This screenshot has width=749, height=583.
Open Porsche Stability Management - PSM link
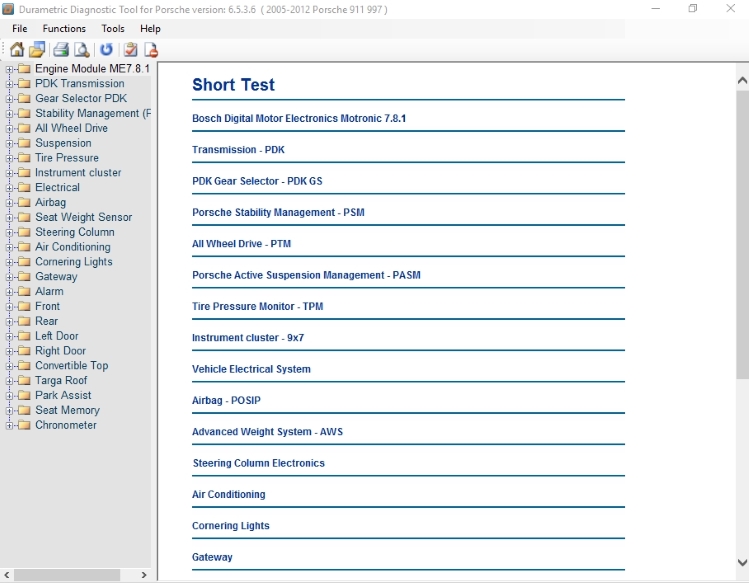pos(278,212)
